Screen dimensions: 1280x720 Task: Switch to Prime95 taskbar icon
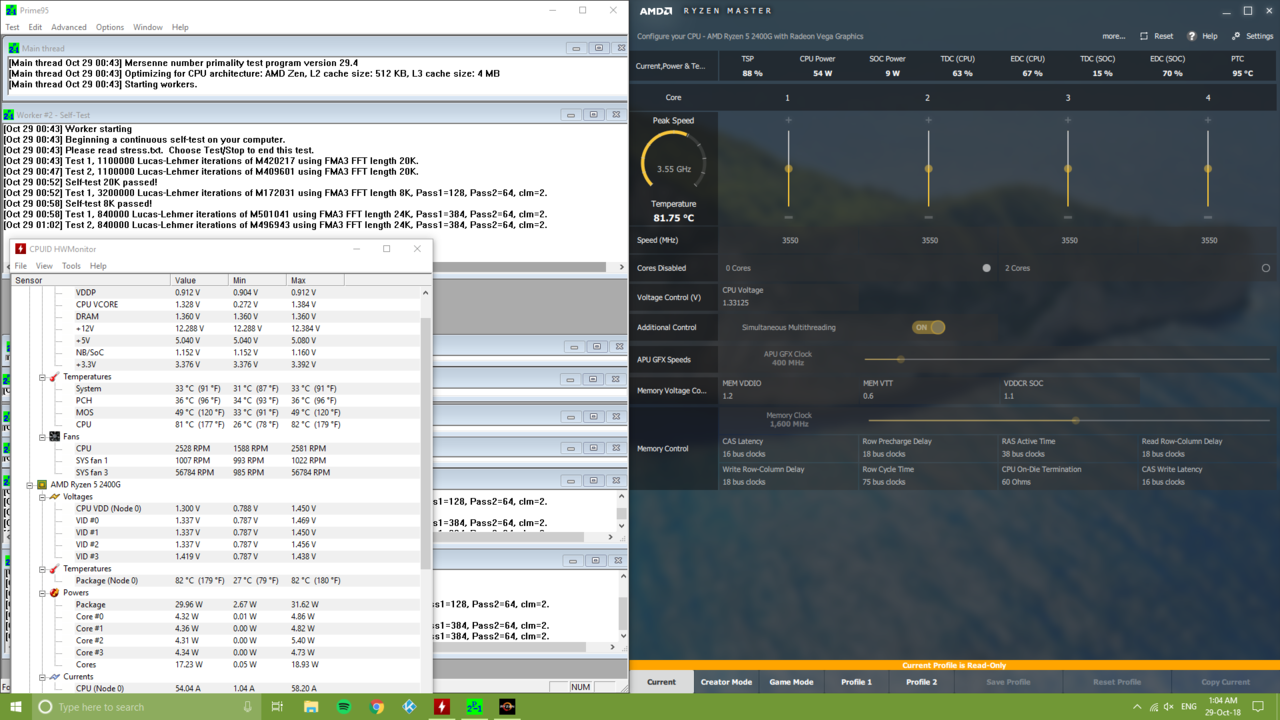(474, 707)
